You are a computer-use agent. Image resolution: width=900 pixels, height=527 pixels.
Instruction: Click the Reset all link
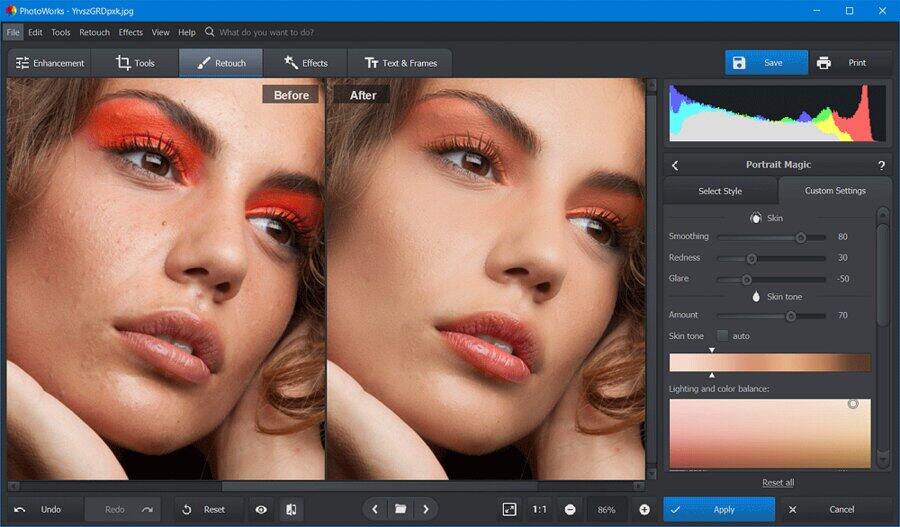click(x=777, y=483)
